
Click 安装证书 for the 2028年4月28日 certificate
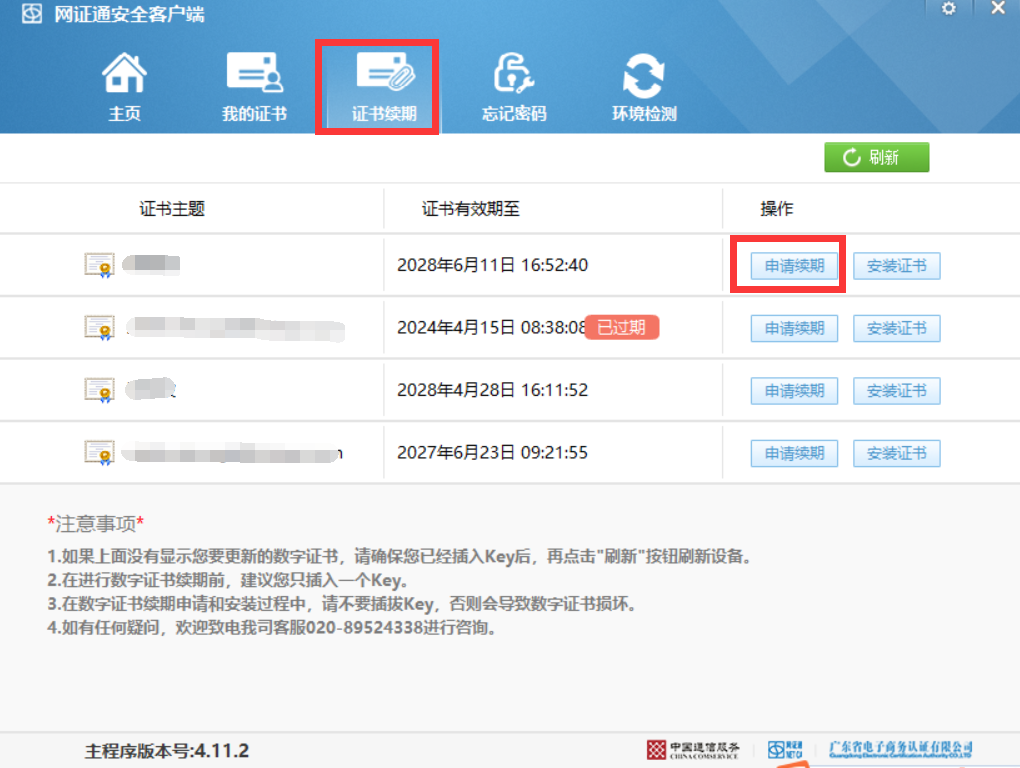click(x=896, y=391)
